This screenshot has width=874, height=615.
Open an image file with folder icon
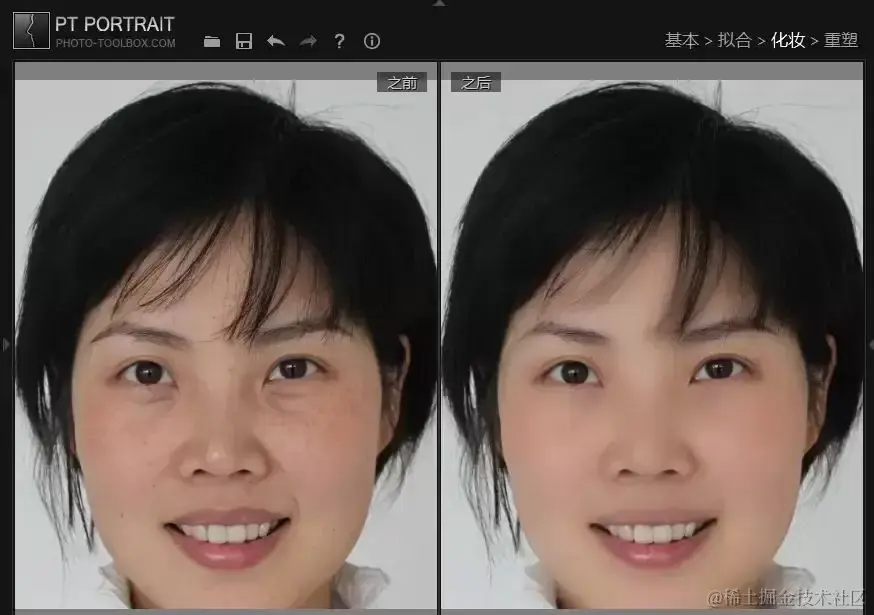click(212, 41)
